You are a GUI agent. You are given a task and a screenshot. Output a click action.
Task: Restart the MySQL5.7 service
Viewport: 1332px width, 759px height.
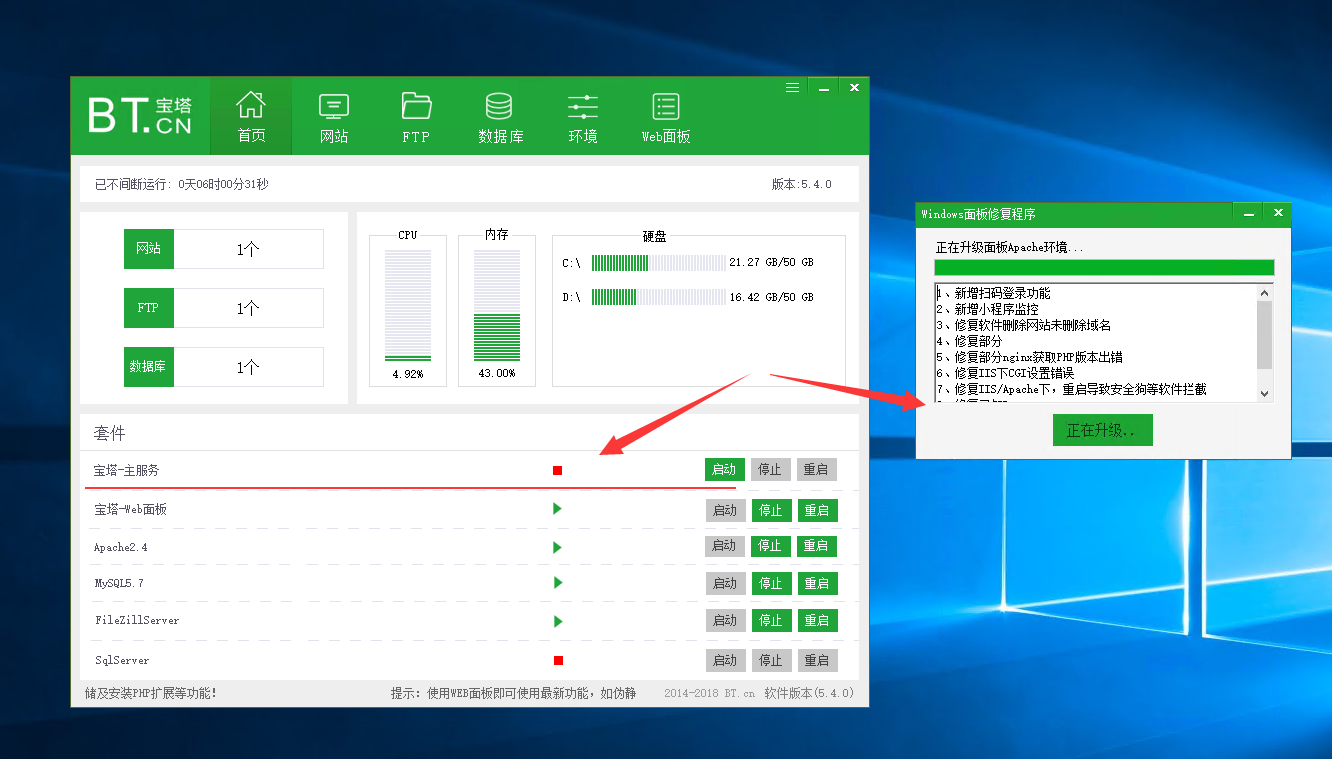click(817, 583)
